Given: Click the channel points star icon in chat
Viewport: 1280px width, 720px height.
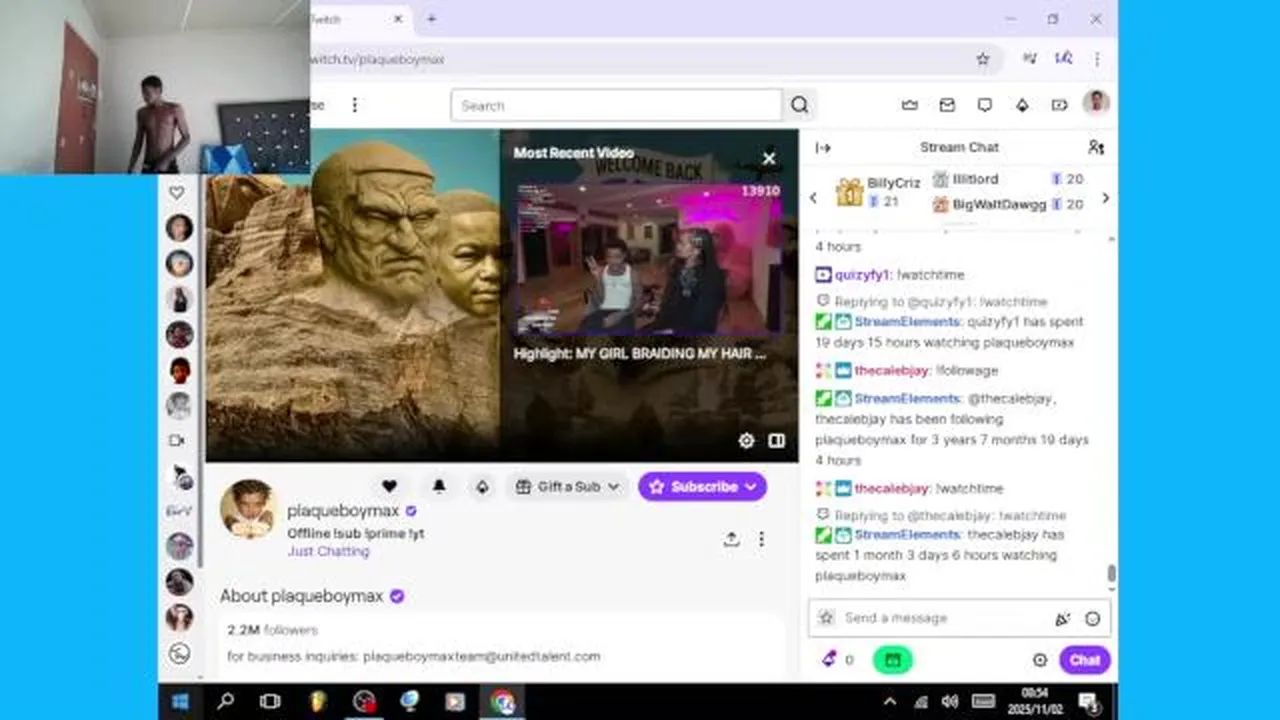Looking at the screenshot, I should [826, 618].
